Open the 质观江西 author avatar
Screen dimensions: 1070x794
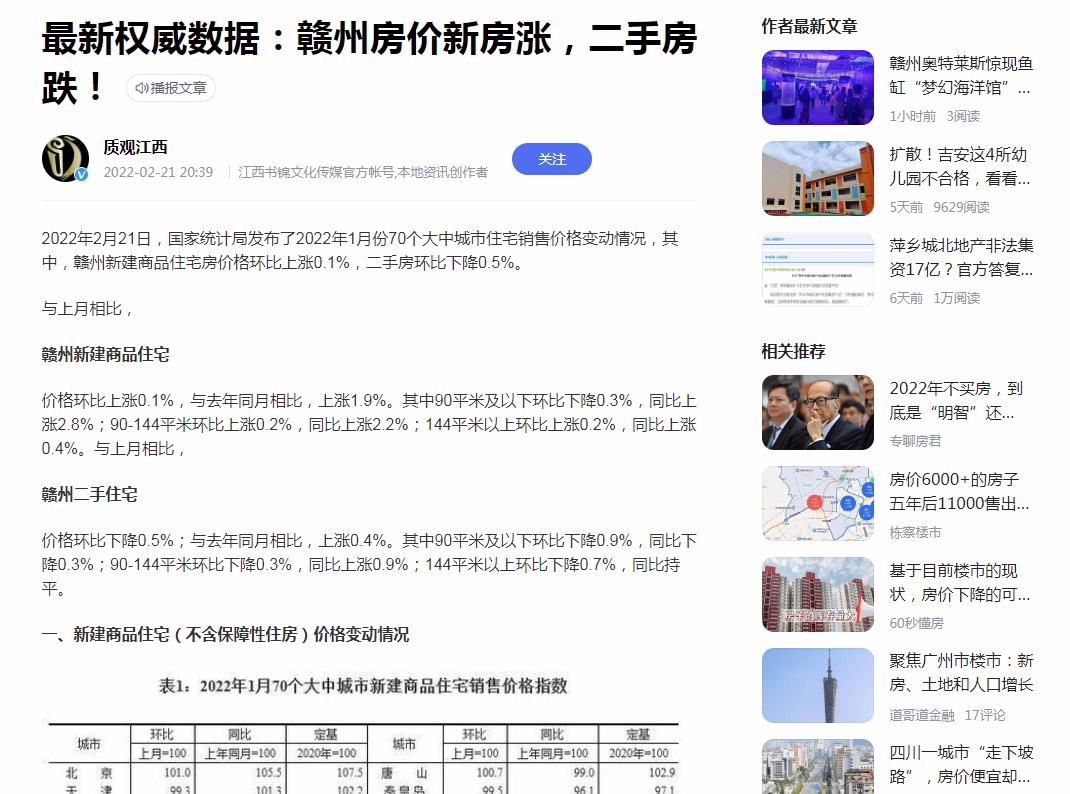point(66,158)
